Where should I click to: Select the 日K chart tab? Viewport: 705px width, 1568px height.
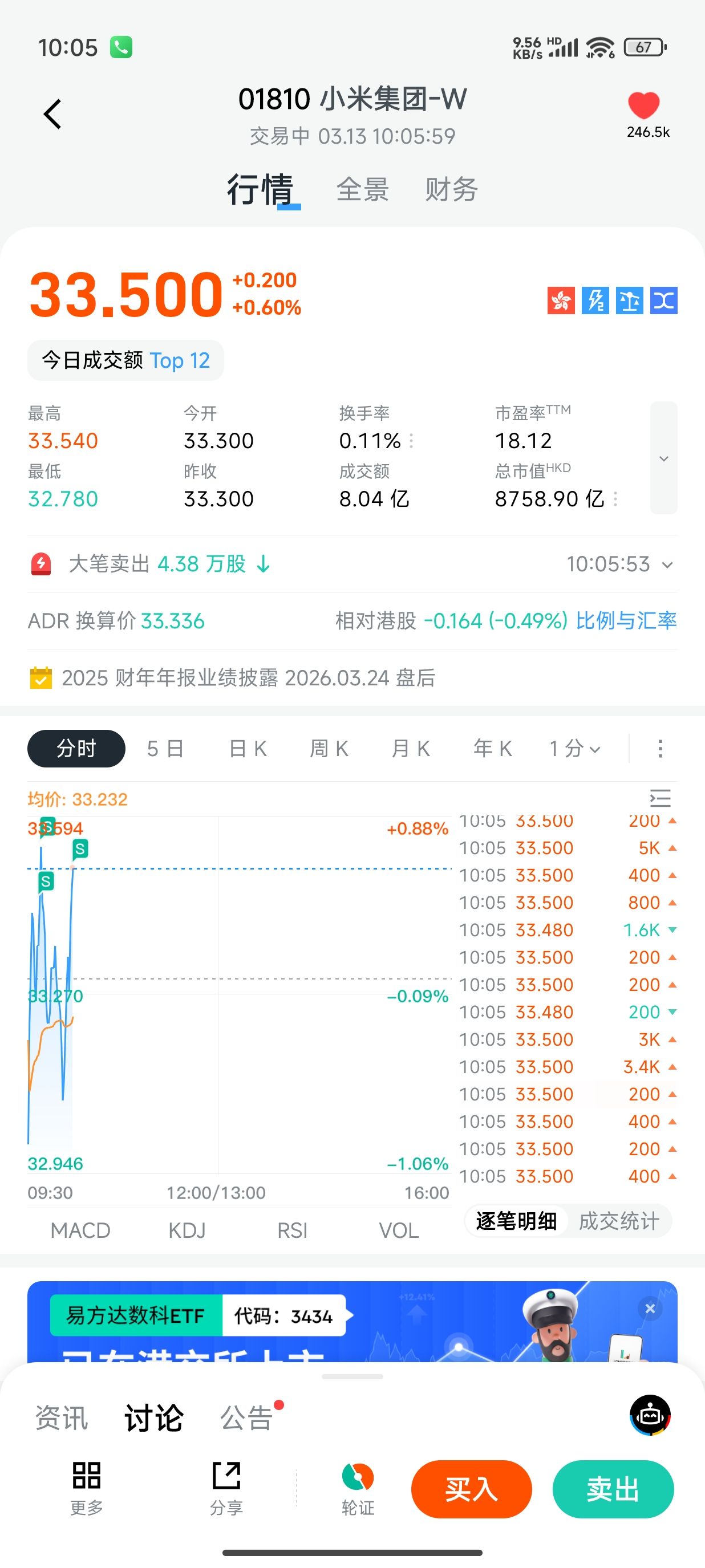click(x=248, y=749)
